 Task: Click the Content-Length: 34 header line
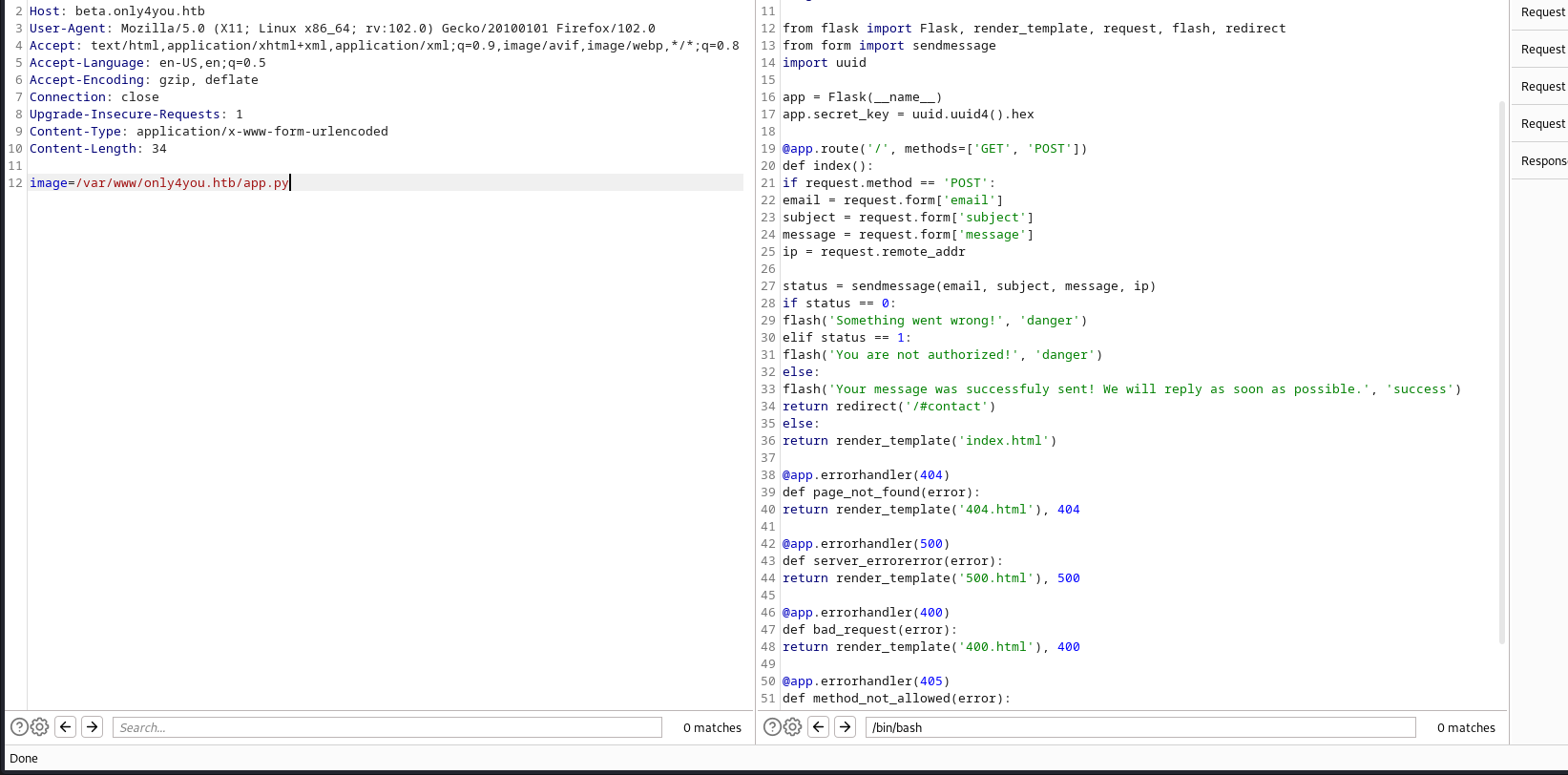(98, 149)
